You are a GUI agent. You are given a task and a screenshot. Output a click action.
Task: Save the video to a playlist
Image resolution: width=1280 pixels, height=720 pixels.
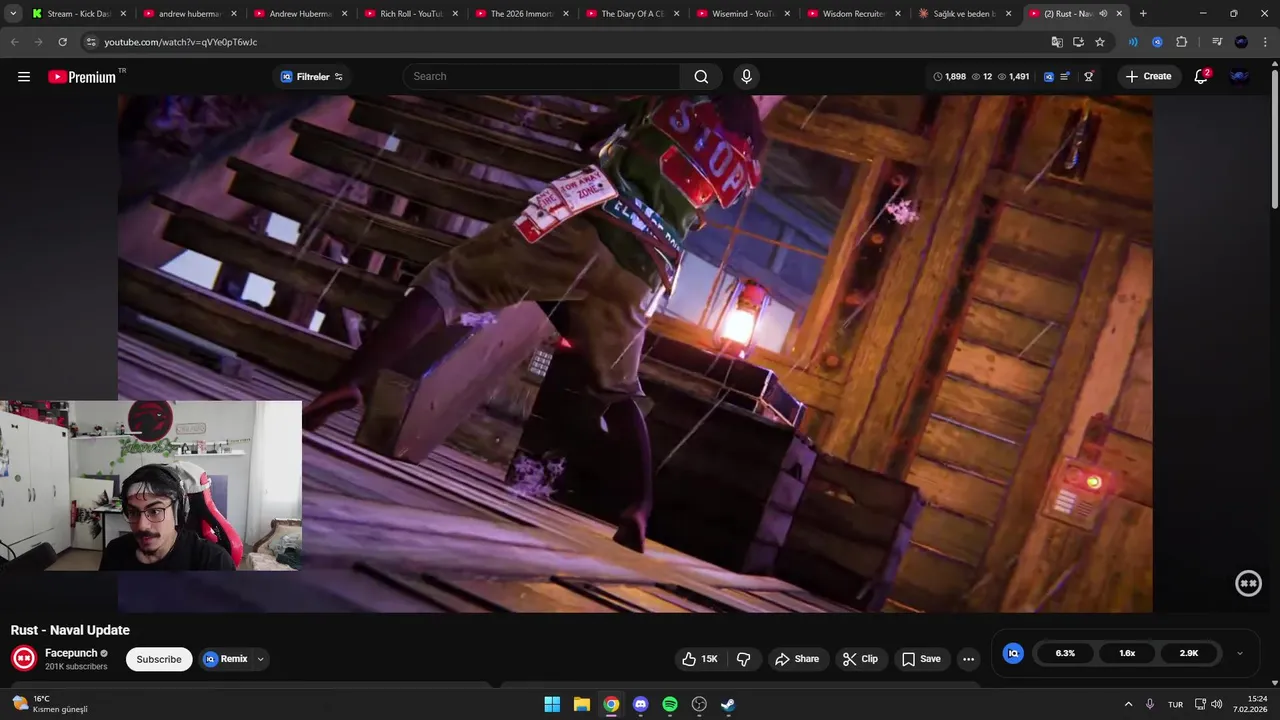921,659
